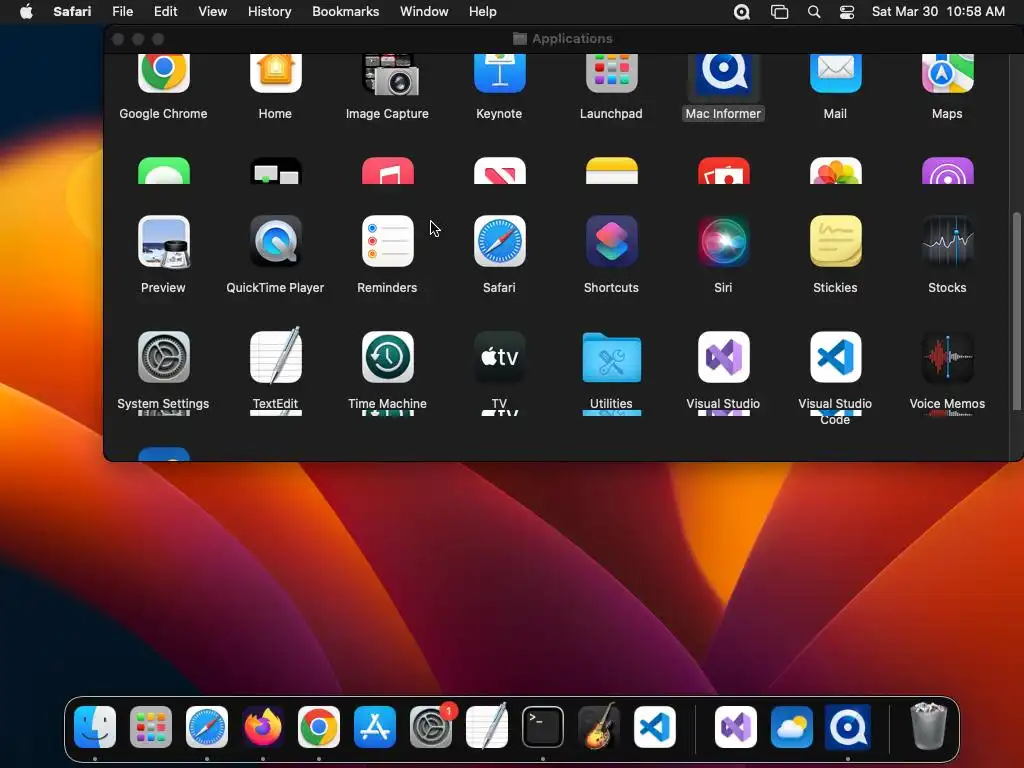Open Mac Informer from the Dock
The height and width of the screenshot is (768, 1024).
point(848,727)
